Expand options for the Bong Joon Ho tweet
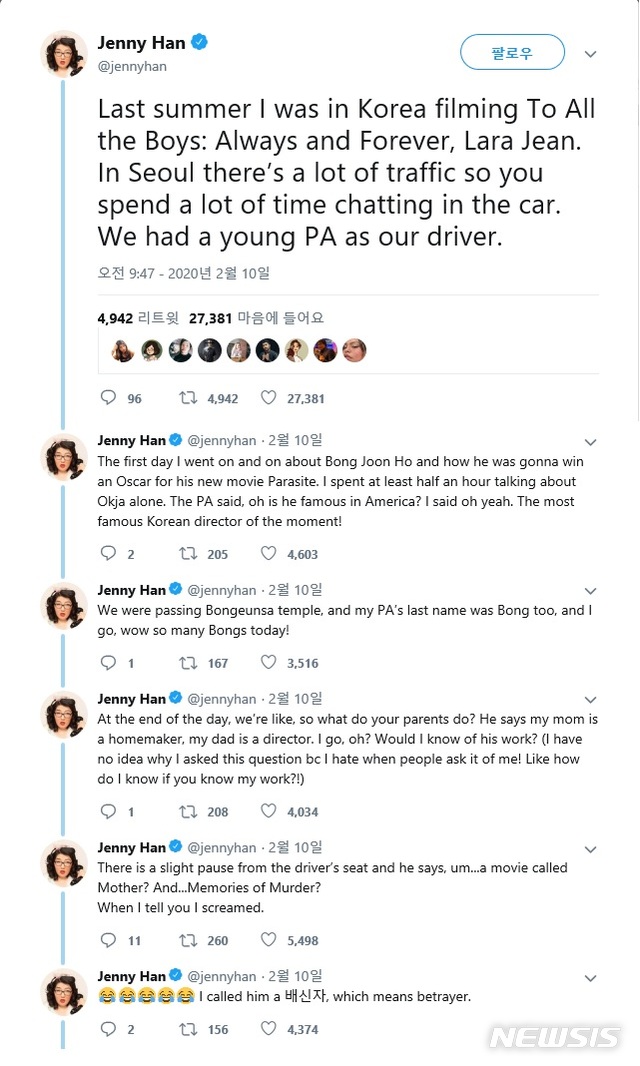 [x=590, y=442]
